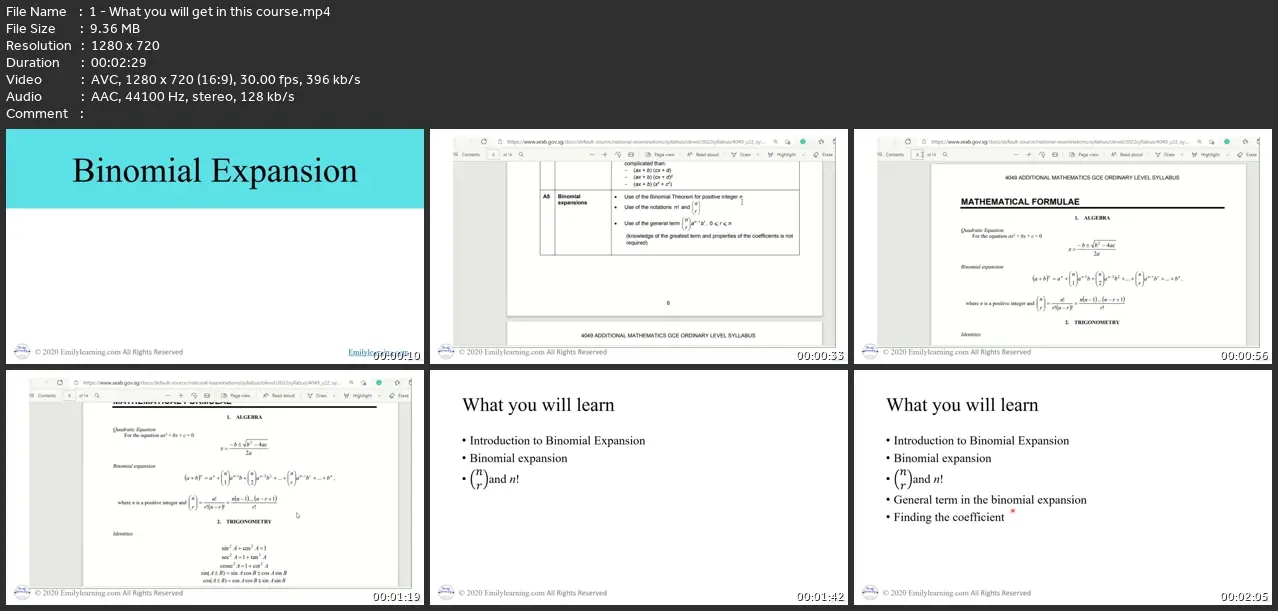1278x611 pixels.
Task: Click the Contents button in the 00:01:19 thumbnail
Action: (x=43, y=396)
